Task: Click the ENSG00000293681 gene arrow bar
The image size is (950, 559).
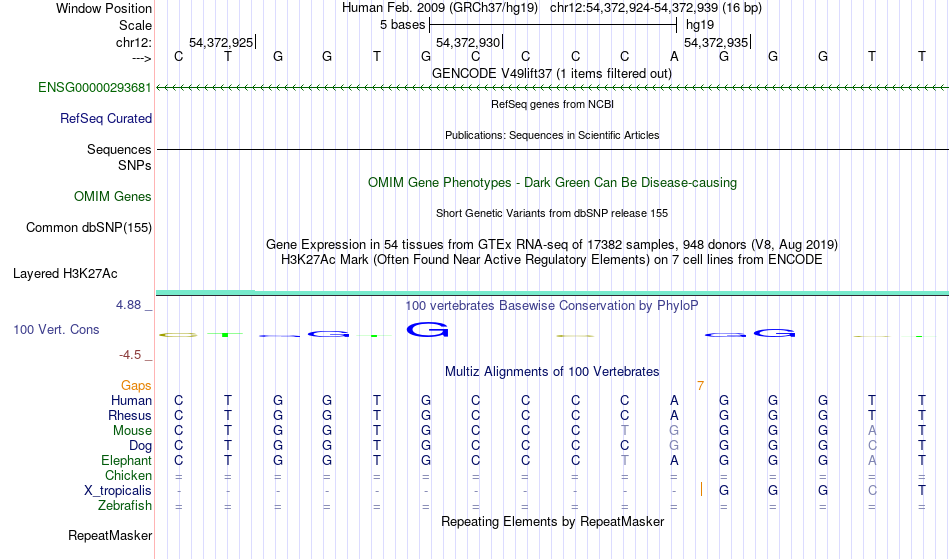Action: tap(552, 88)
